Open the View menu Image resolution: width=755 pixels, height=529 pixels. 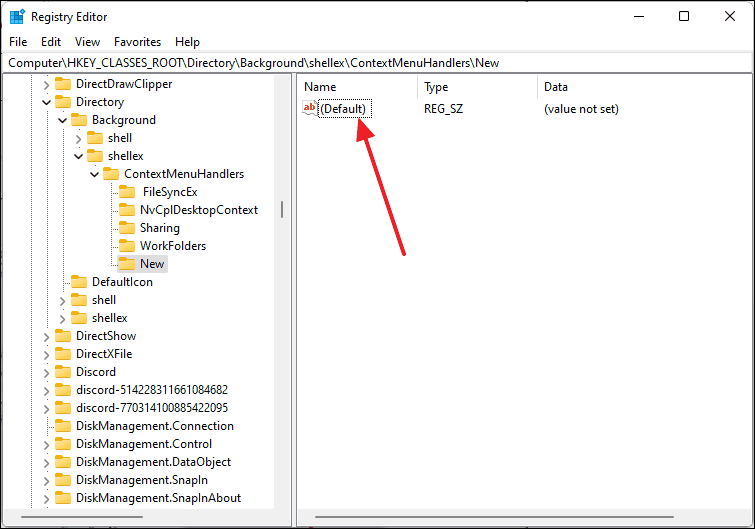[x=87, y=42]
